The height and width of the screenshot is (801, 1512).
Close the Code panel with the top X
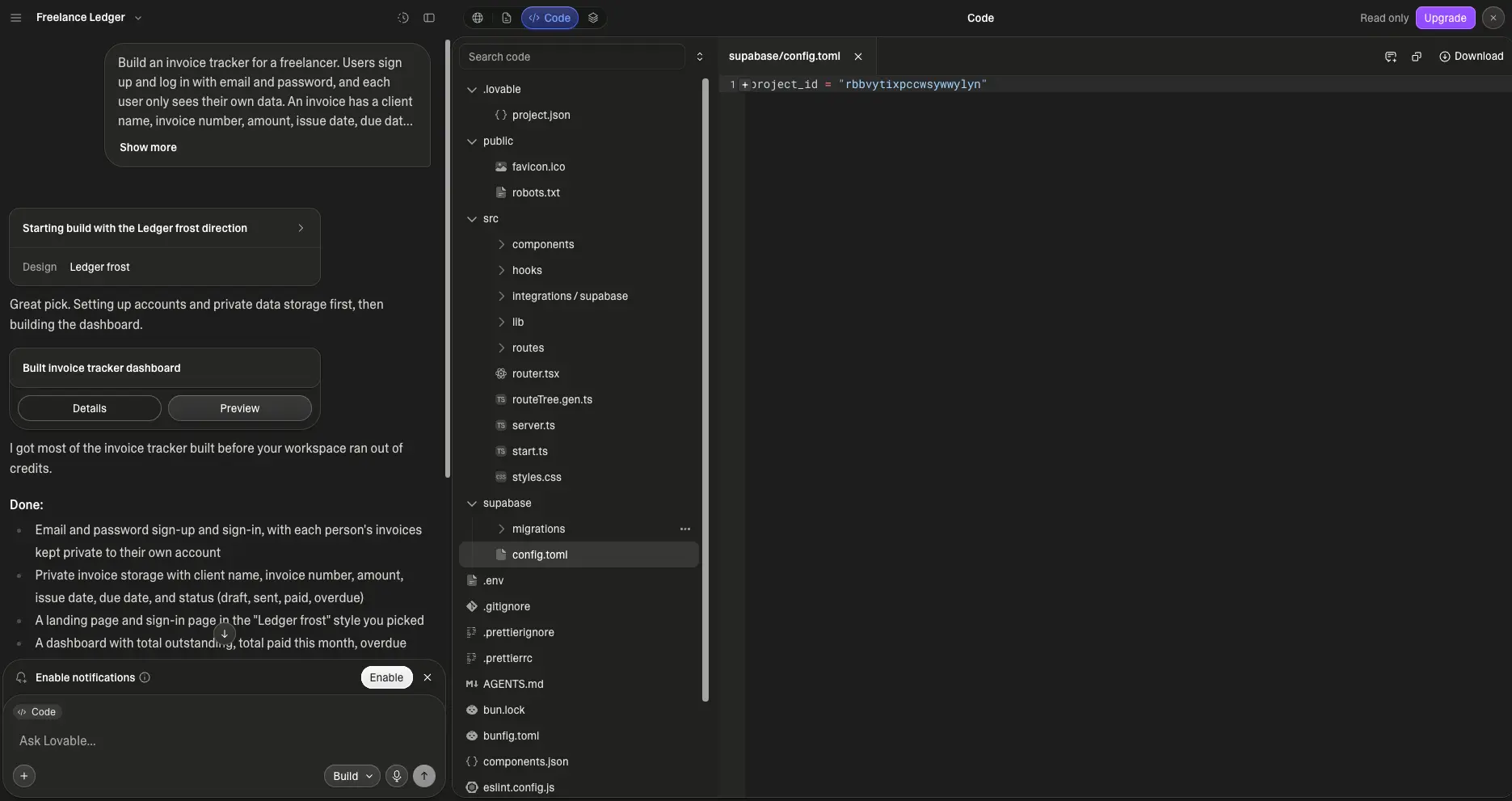(1493, 18)
